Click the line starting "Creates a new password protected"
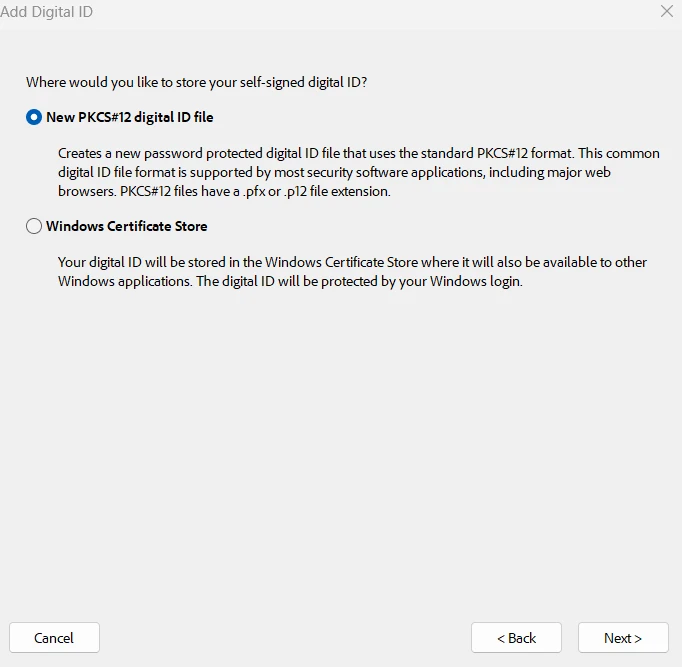The width and height of the screenshot is (682, 667). coord(358,153)
